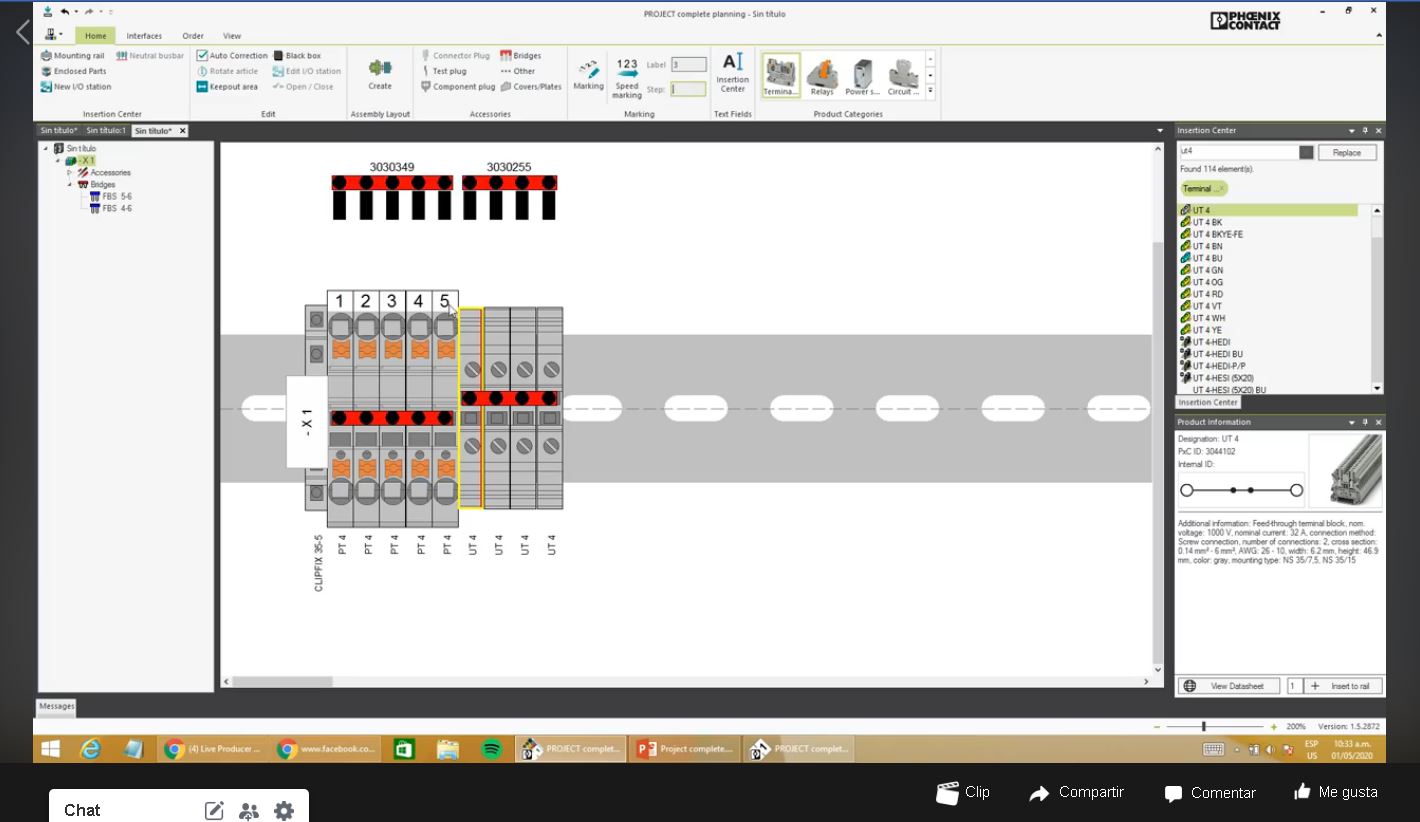1420x822 pixels.
Task: Open the Bridges accessories tool
Action: [521, 56]
